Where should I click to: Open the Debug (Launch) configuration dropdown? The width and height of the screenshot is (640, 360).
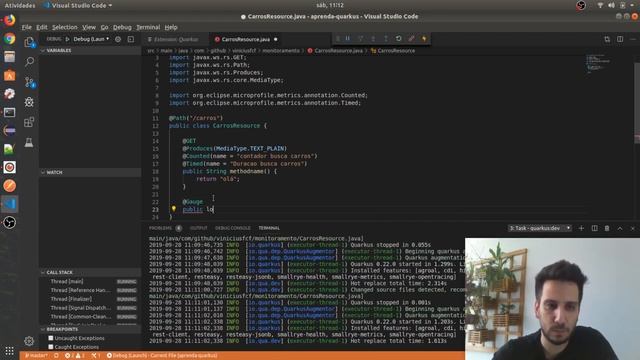coord(91,39)
